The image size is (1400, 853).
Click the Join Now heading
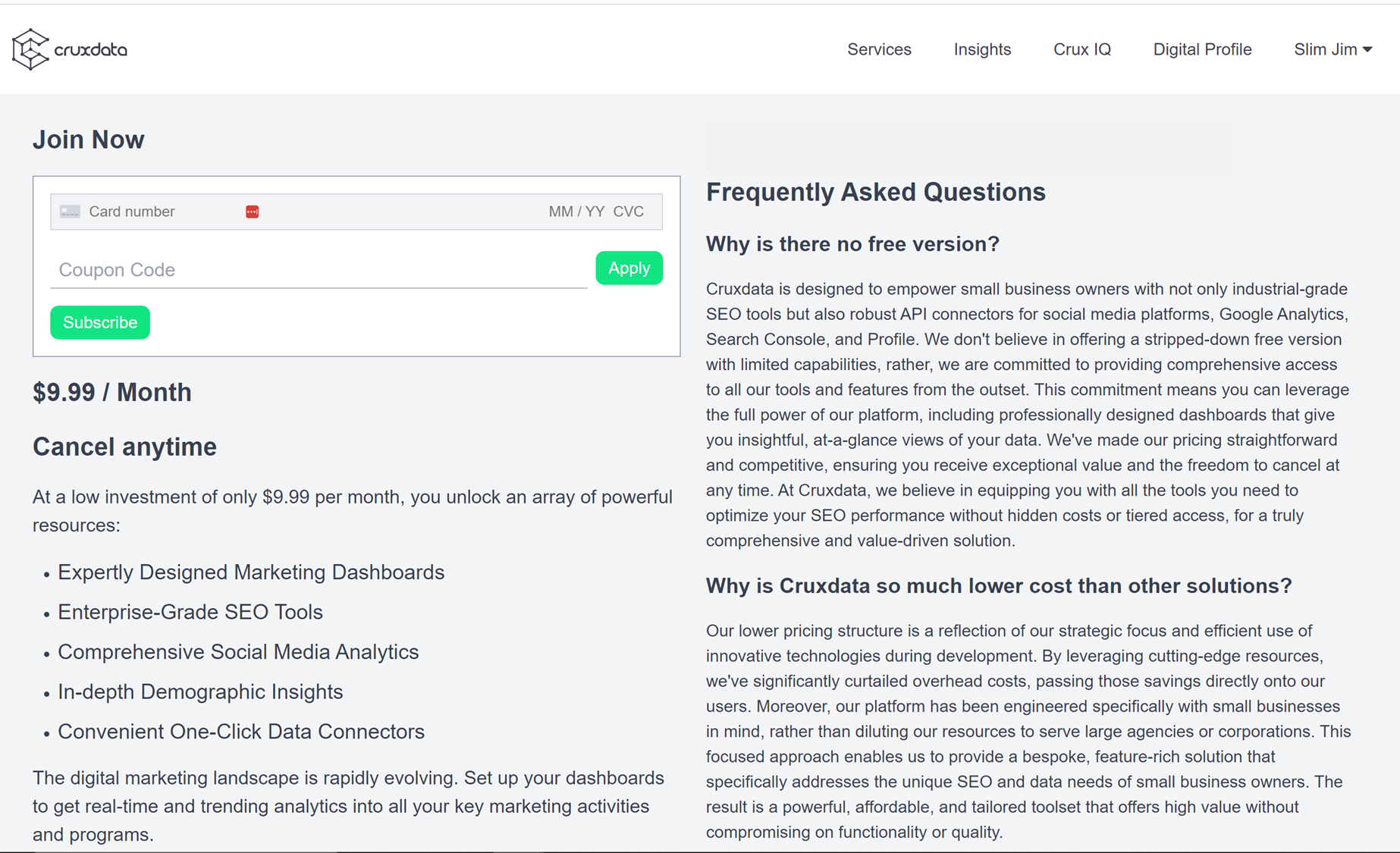click(89, 140)
